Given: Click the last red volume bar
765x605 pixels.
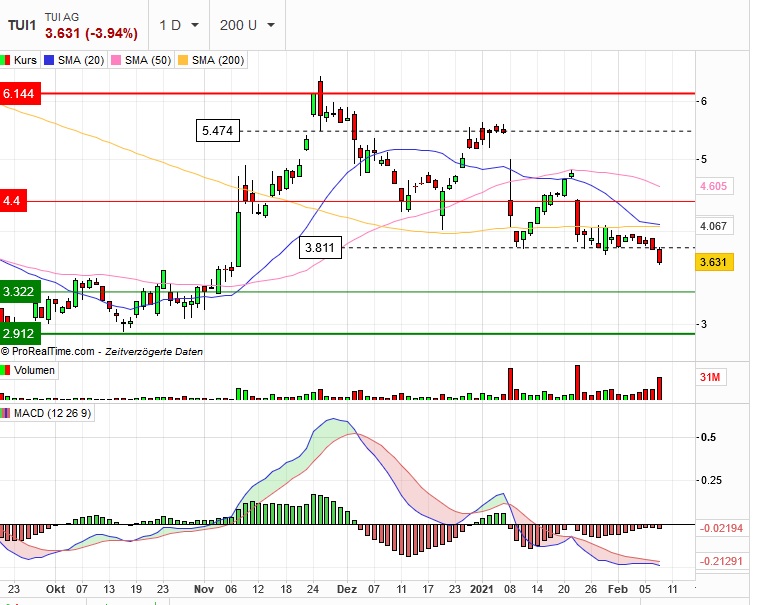Looking at the screenshot, I should coord(660,388).
